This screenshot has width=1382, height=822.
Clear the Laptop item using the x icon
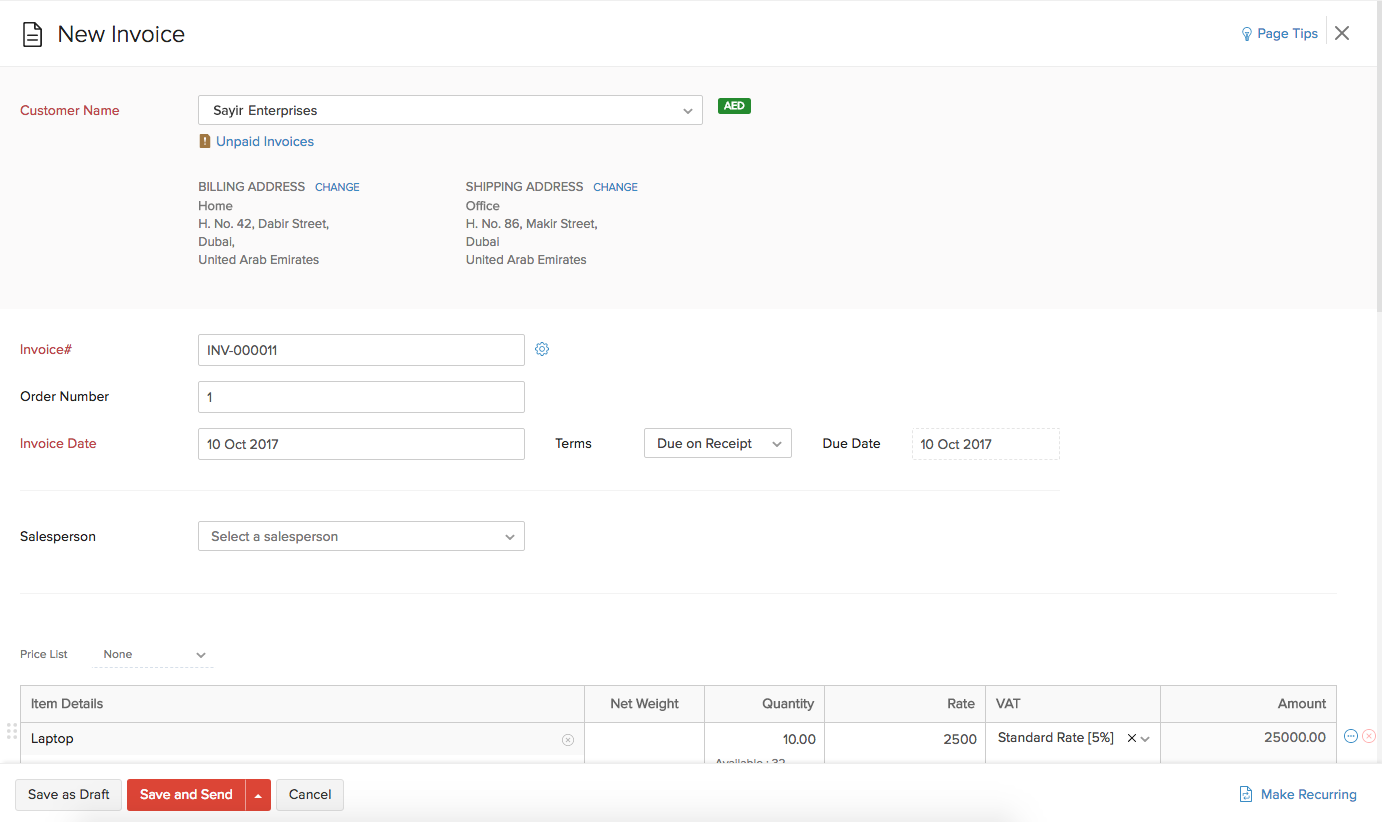pos(568,739)
